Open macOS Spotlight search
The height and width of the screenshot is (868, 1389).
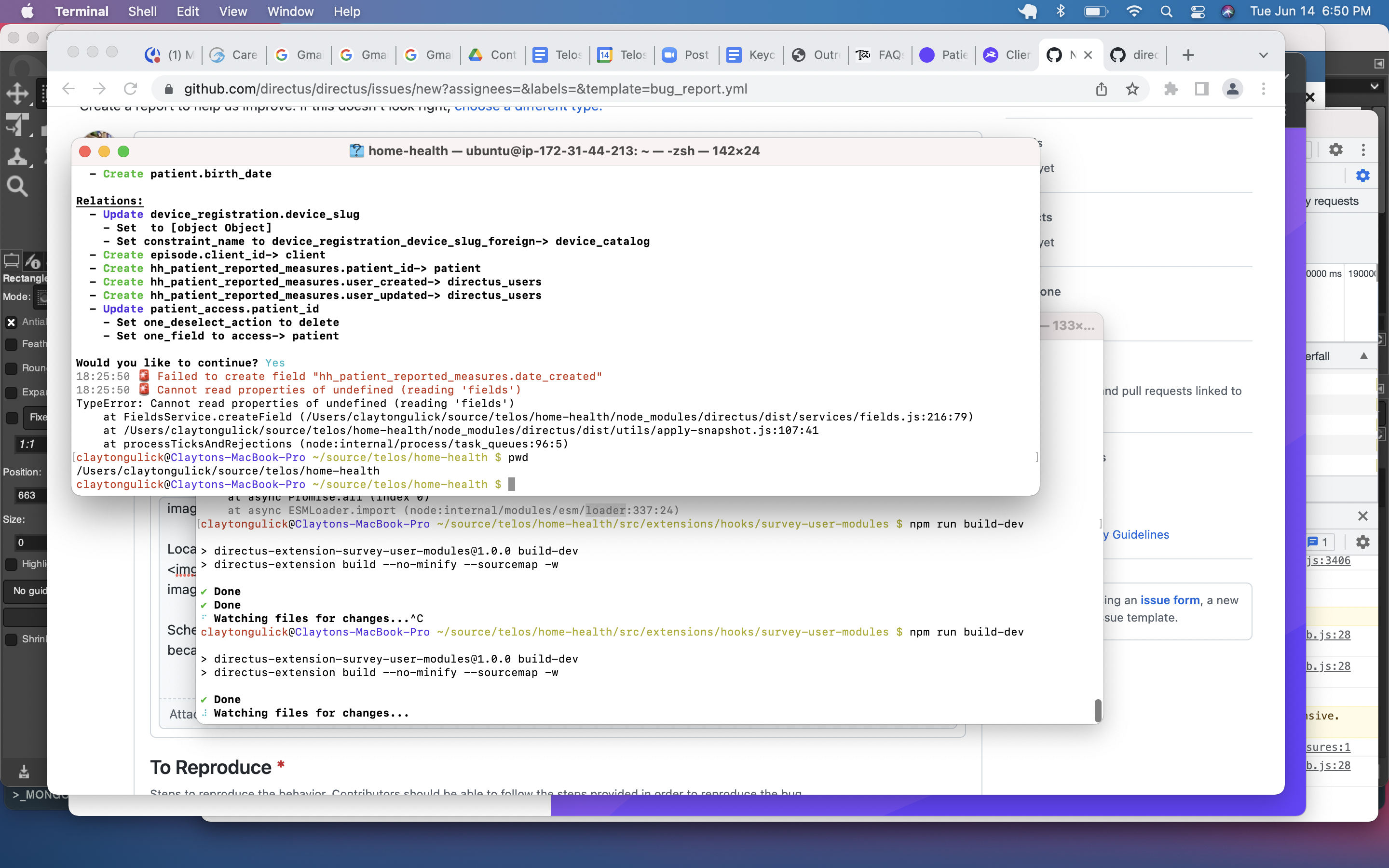(x=1166, y=12)
